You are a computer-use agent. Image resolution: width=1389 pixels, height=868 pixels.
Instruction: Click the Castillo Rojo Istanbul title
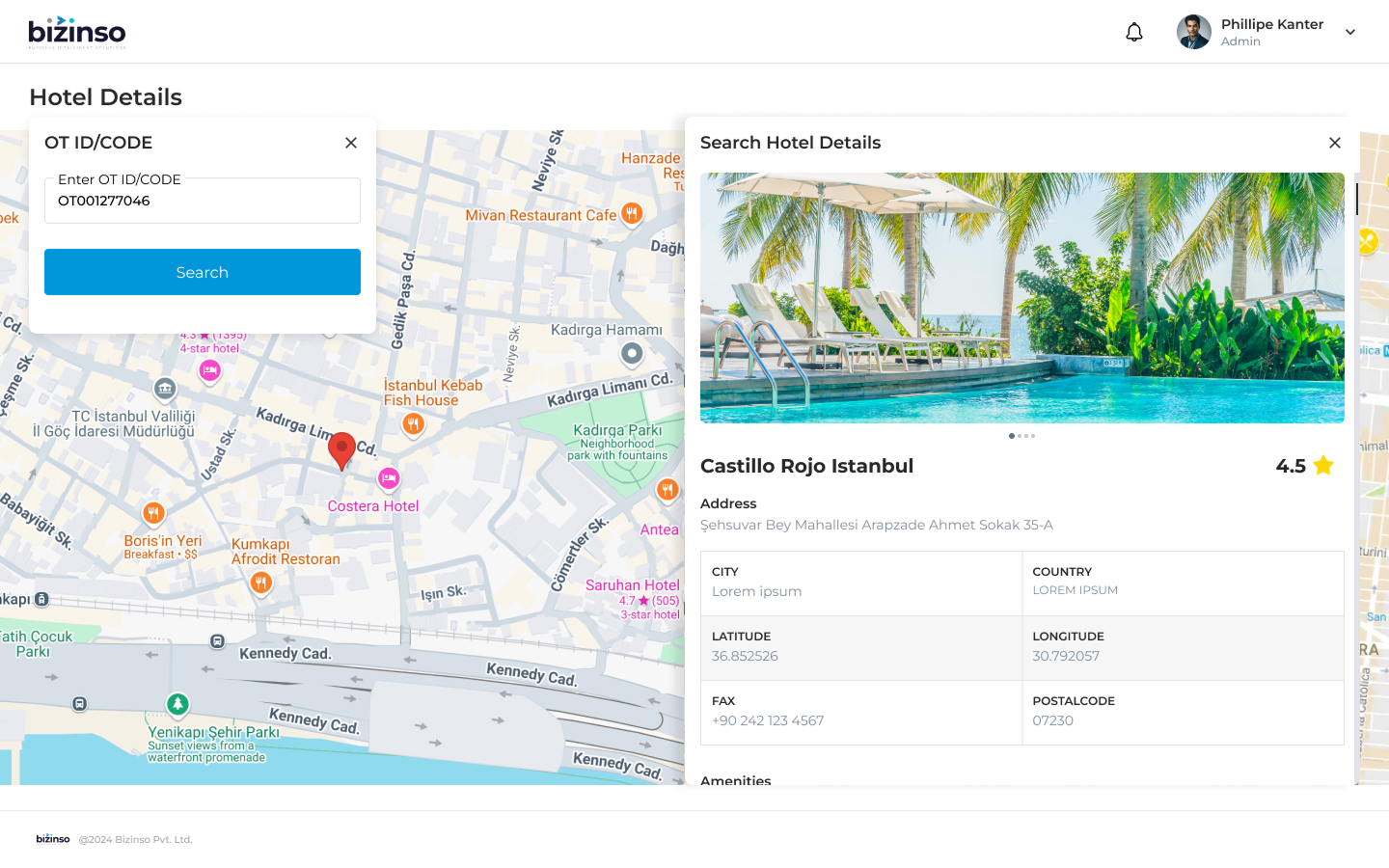coord(806,466)
